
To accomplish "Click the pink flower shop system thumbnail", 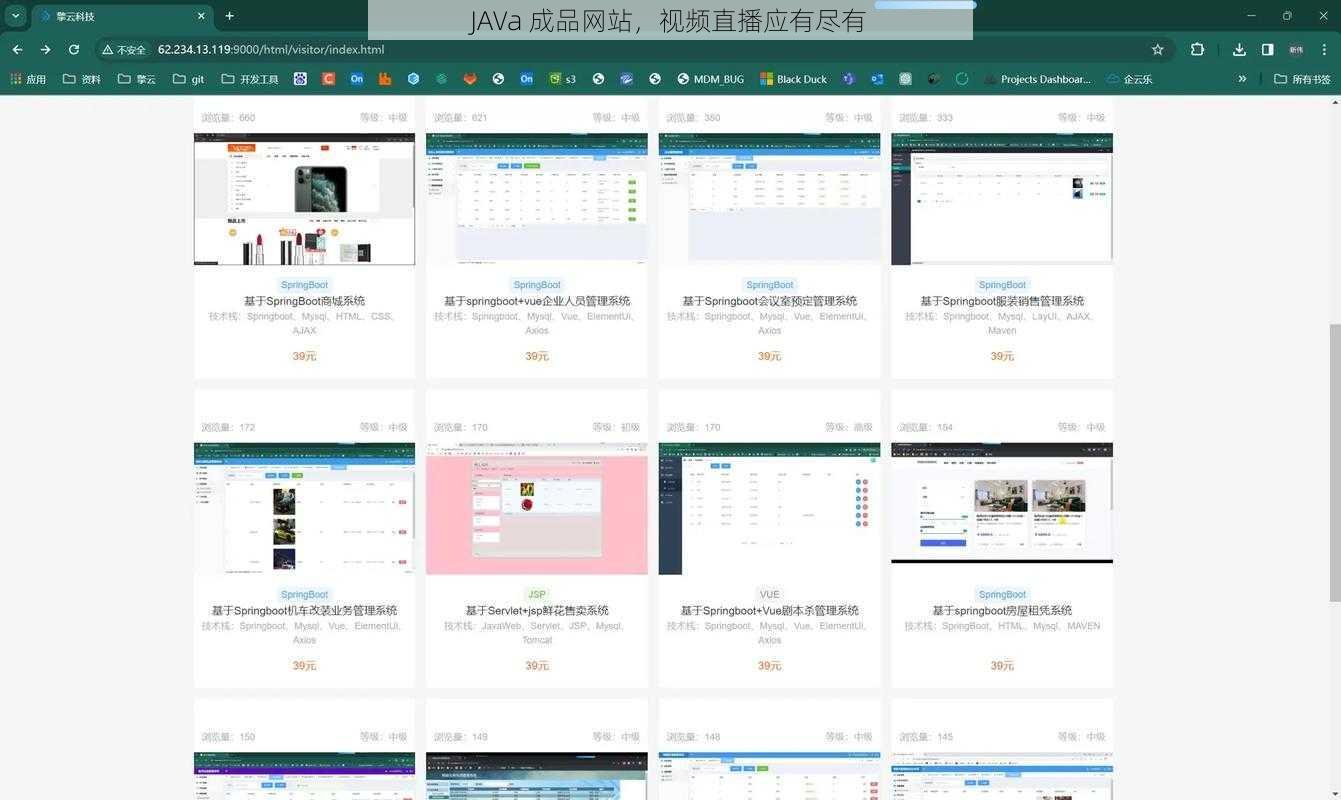I will pyautogui.click(x=537, y=508).
